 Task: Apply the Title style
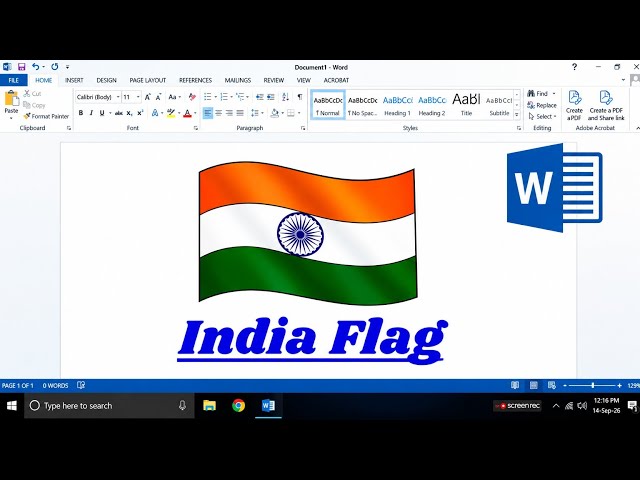466,105
